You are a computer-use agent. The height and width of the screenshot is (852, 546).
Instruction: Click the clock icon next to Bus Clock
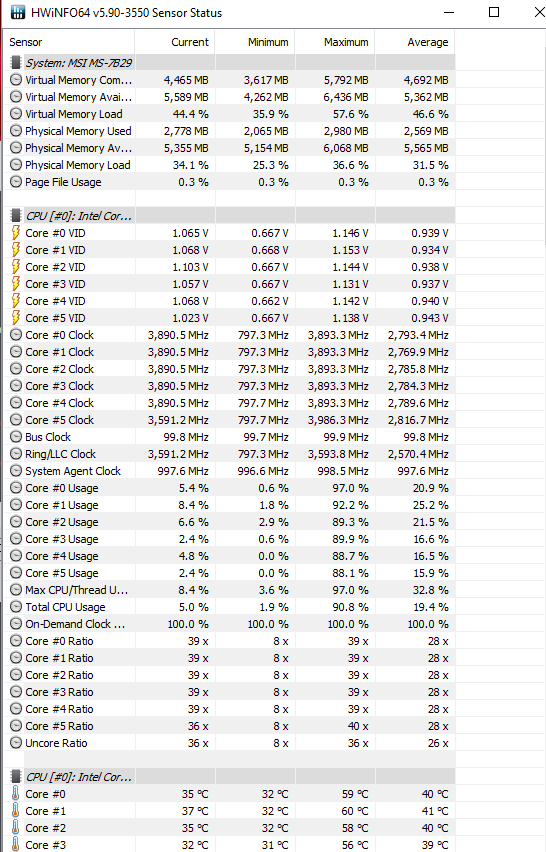tap(16, 437)
